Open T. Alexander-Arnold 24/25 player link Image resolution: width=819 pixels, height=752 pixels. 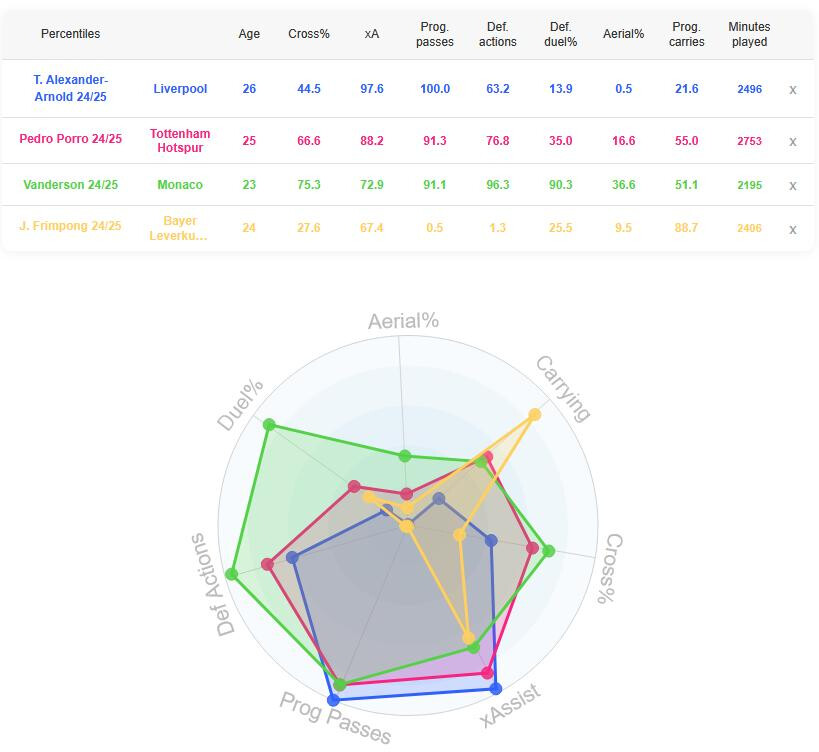coord(71,88)
